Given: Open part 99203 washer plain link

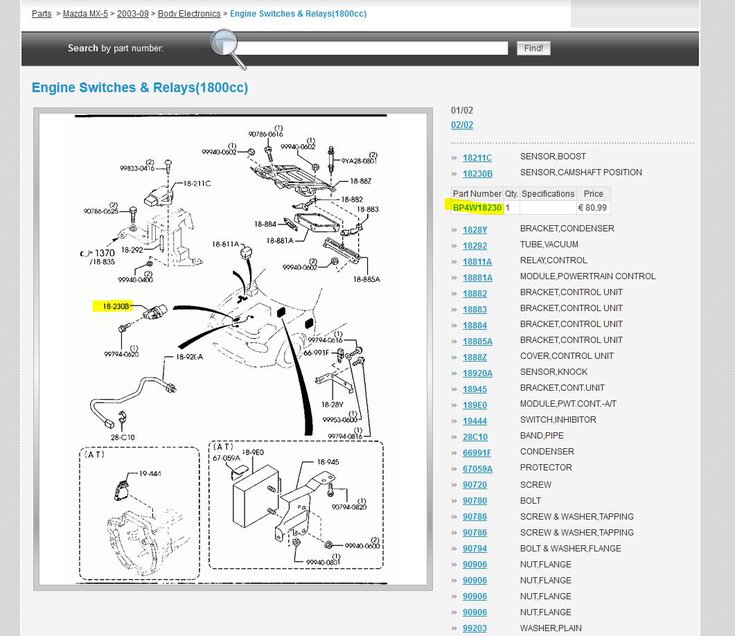Looking at the screenshot, I should (475, 629).
